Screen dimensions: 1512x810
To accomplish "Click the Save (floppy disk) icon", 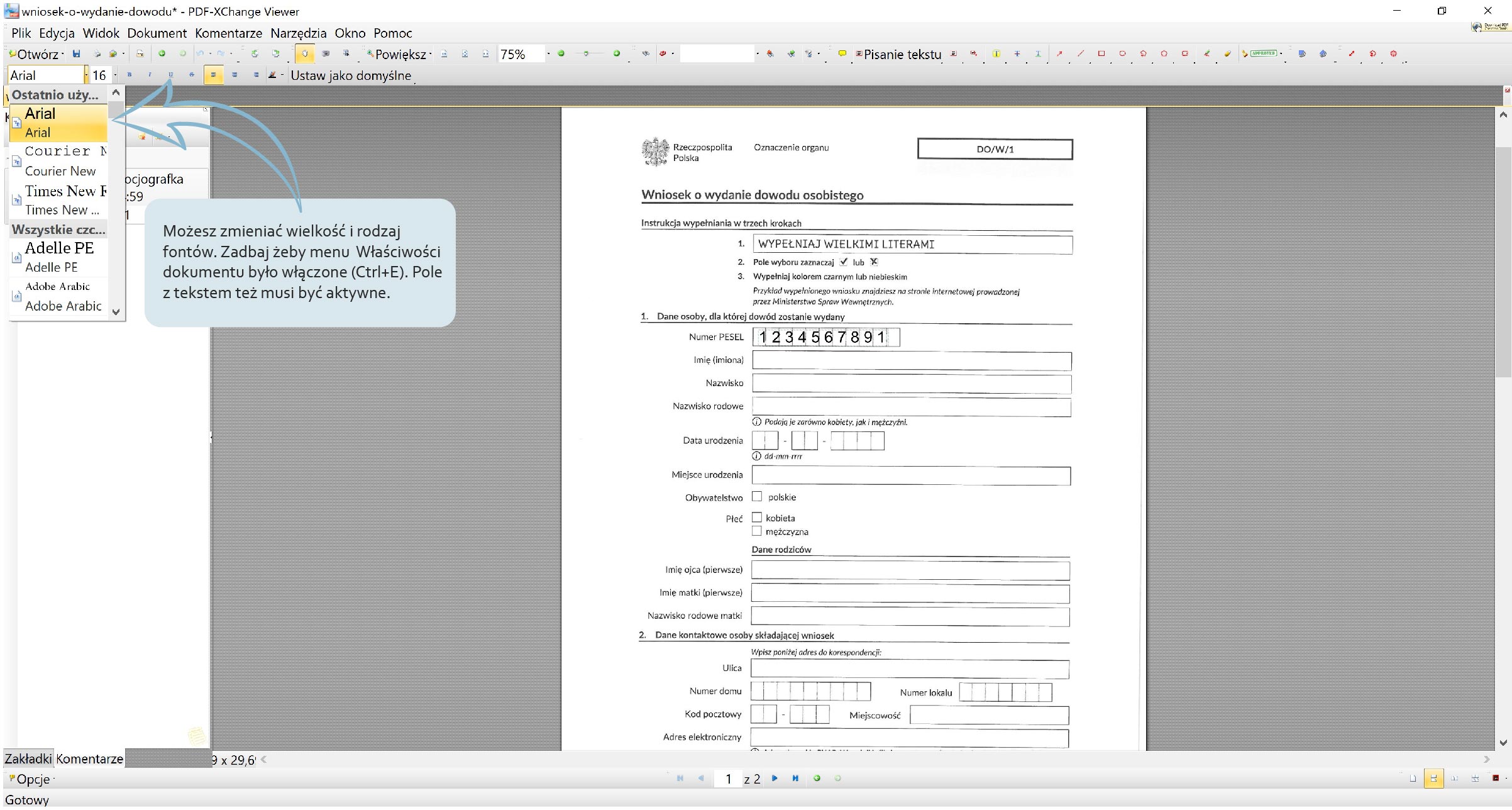I will (76, 54).
